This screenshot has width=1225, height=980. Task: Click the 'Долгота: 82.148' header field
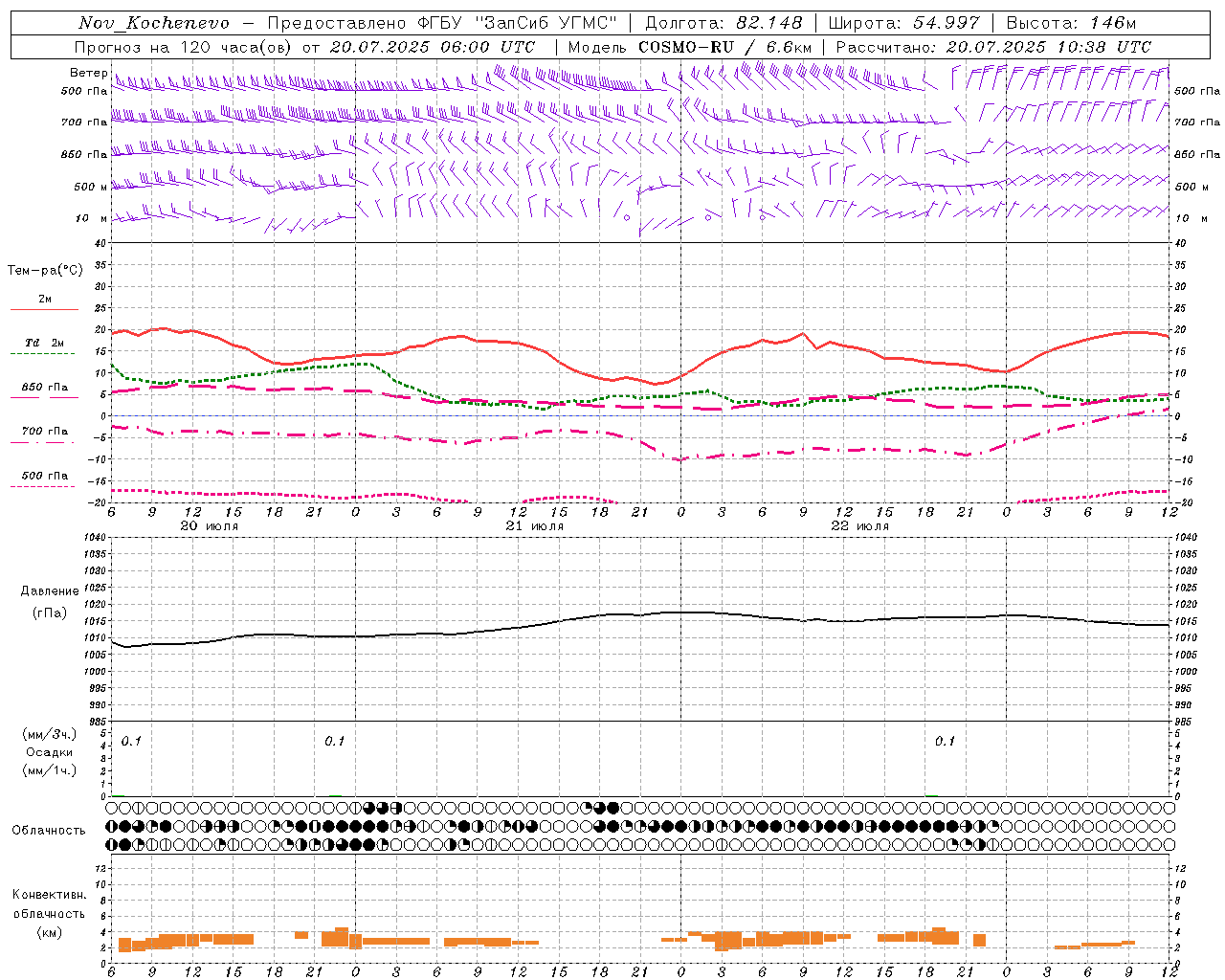click(x=723, y=23)
